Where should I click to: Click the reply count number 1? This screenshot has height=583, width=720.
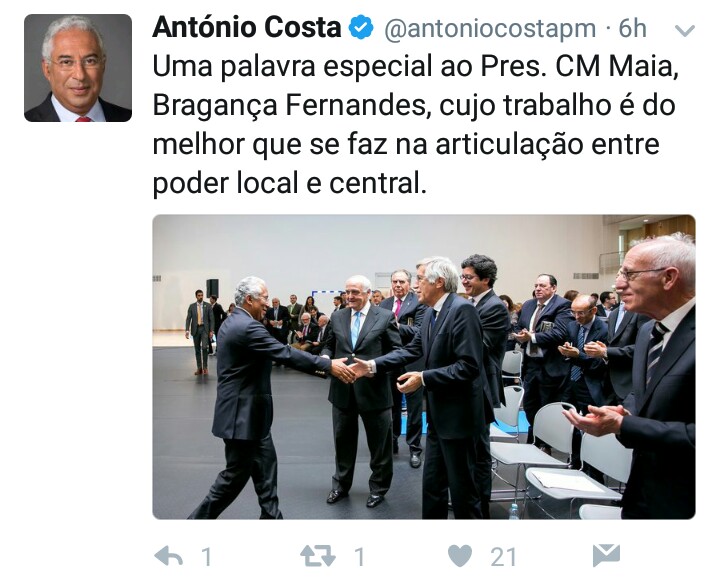(x=207, y=557)
